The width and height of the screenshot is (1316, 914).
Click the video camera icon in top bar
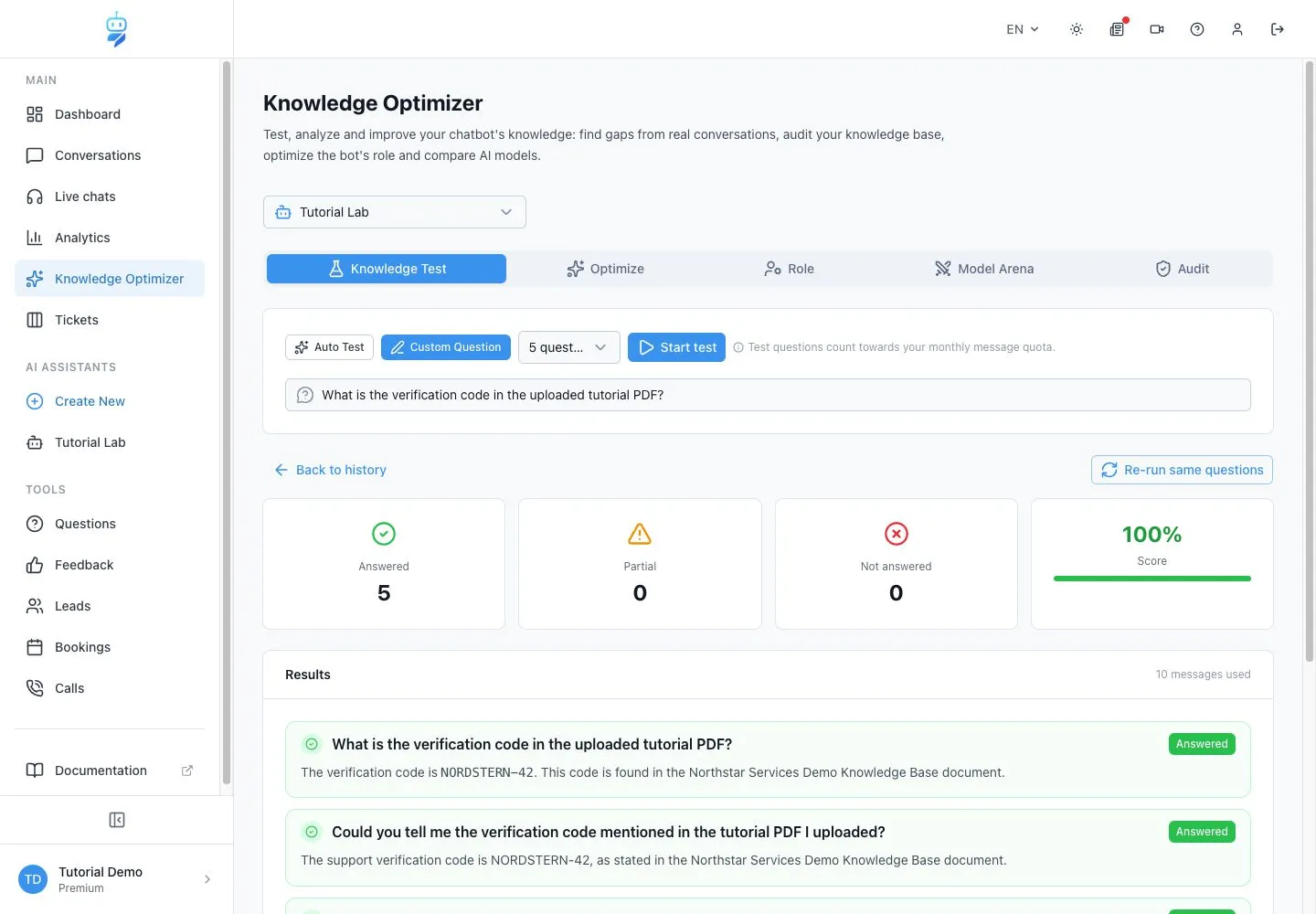tap(1157, 29)
